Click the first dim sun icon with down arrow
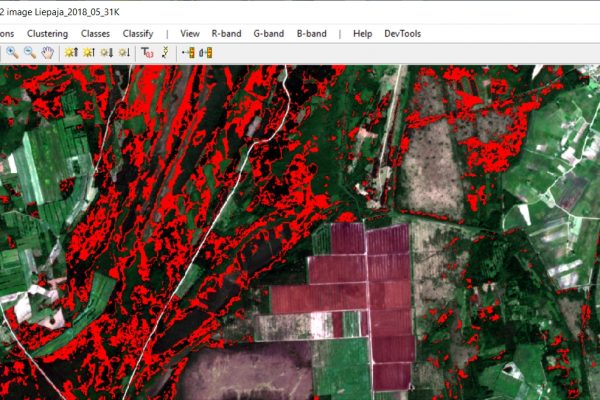The image size is (600, 400). [x=106, y=53]
